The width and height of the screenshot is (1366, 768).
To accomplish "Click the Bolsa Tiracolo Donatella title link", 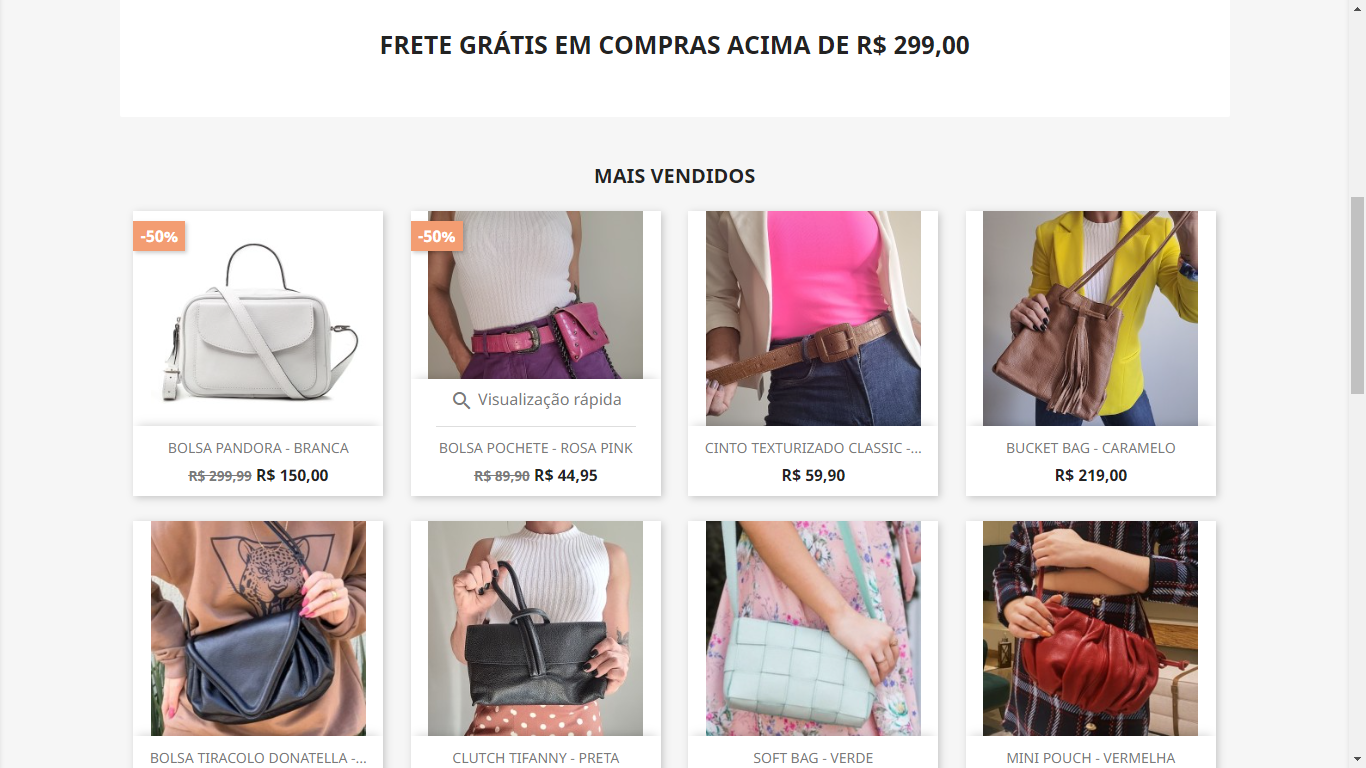I will [258, 758].
